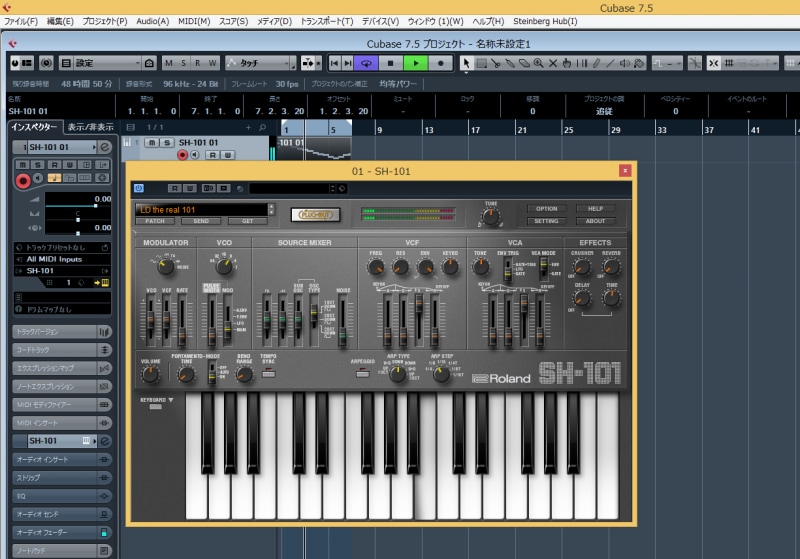
Task: Expand the コードトラック inspector section
Action: tap(62, 350)
